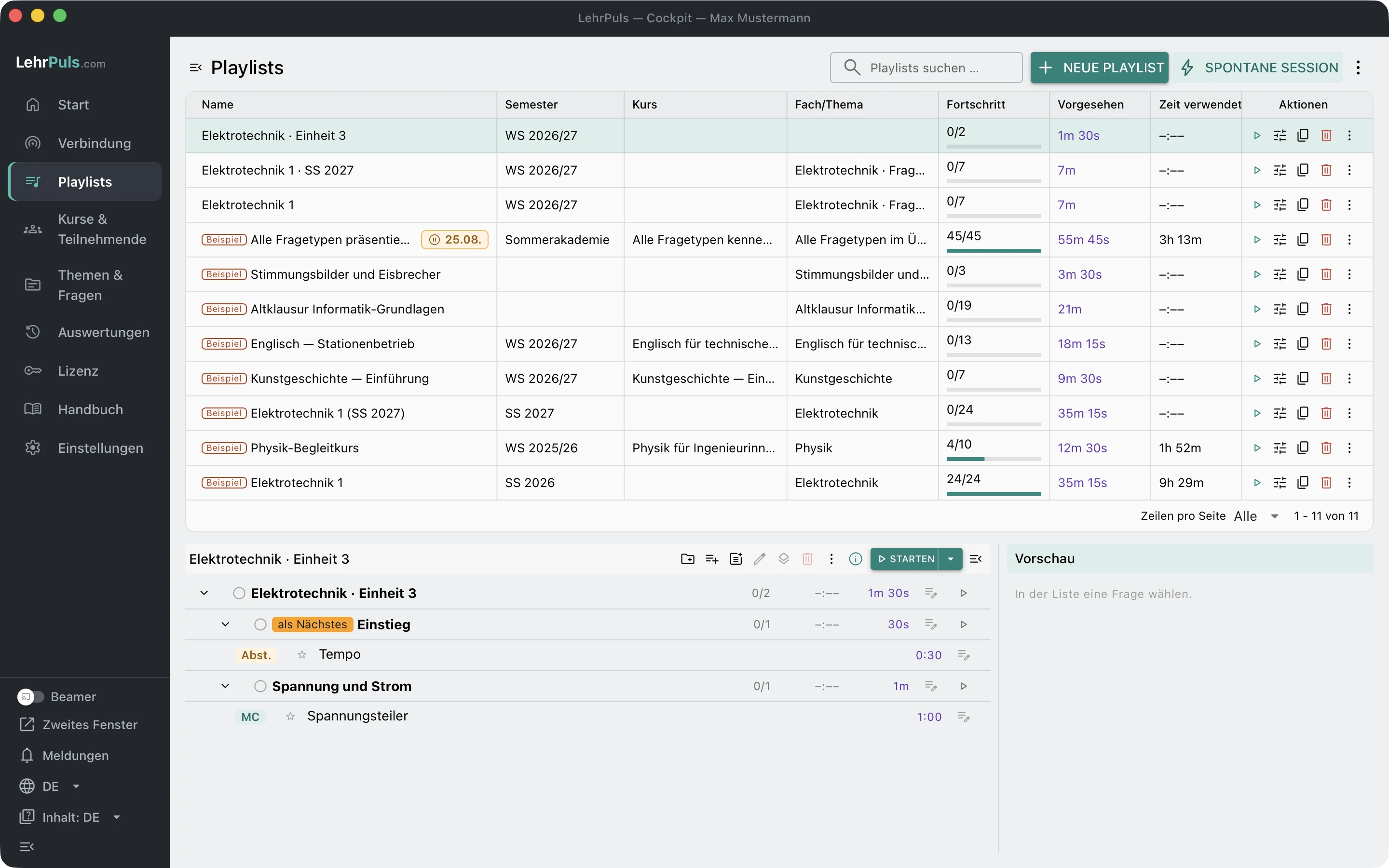
Task: Play the Spannung und Strom section
Action: 964,686
